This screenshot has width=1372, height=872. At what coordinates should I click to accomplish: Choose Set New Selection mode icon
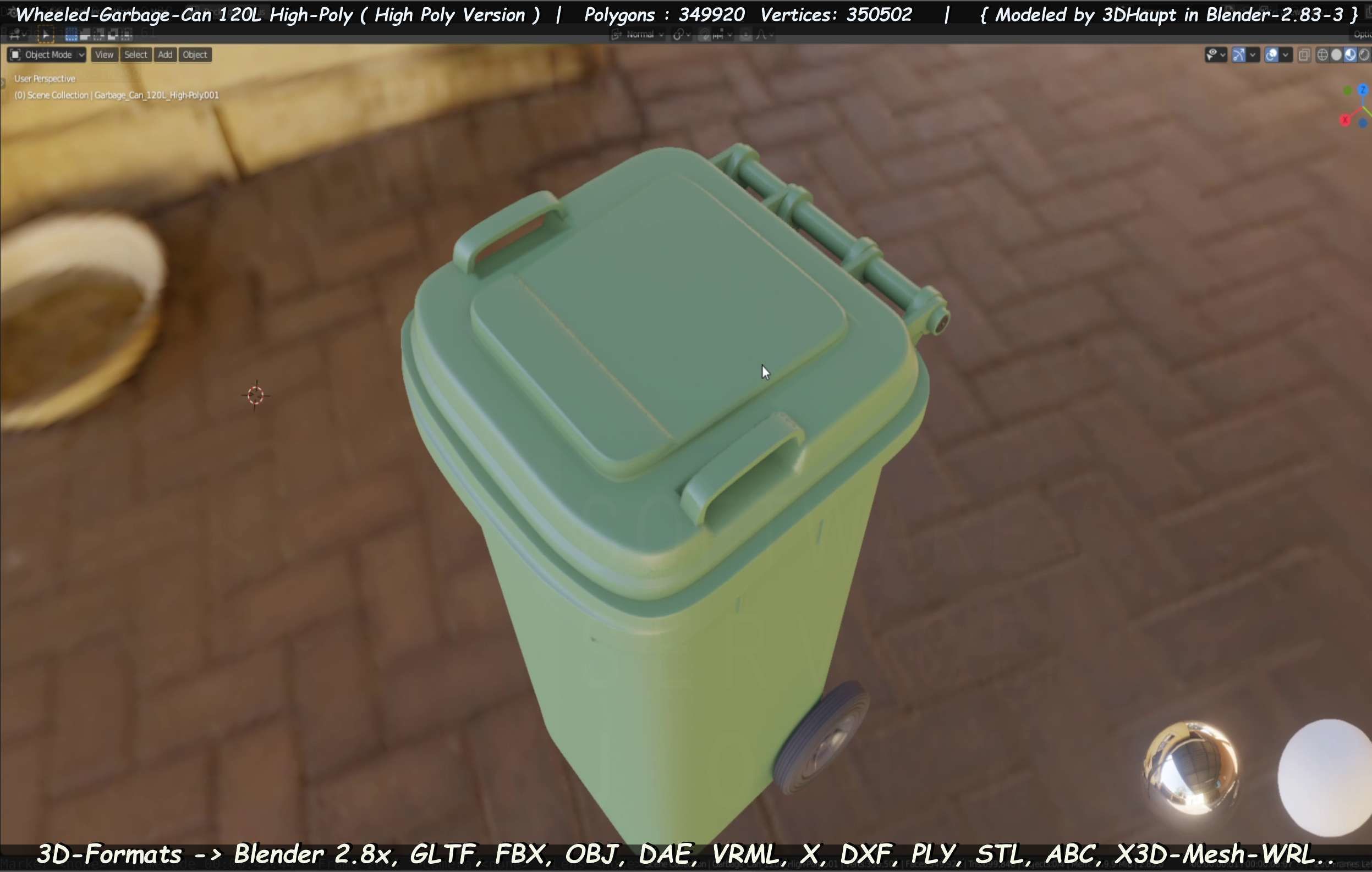(x=71, y=35)
